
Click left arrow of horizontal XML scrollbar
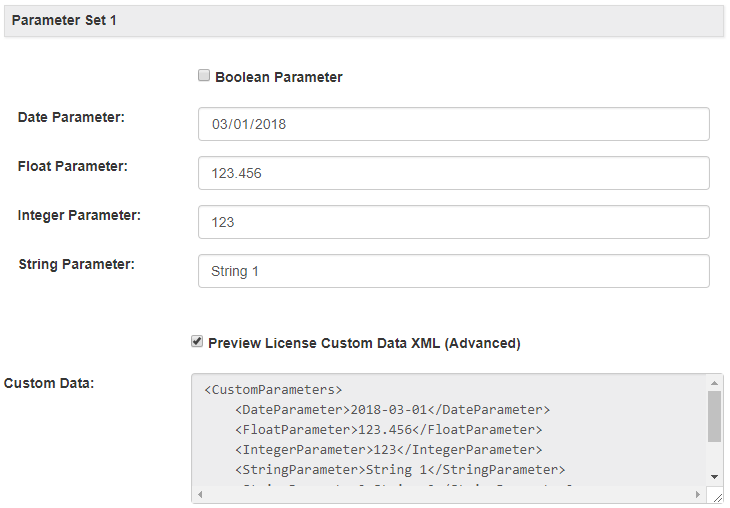coord(198,495)
